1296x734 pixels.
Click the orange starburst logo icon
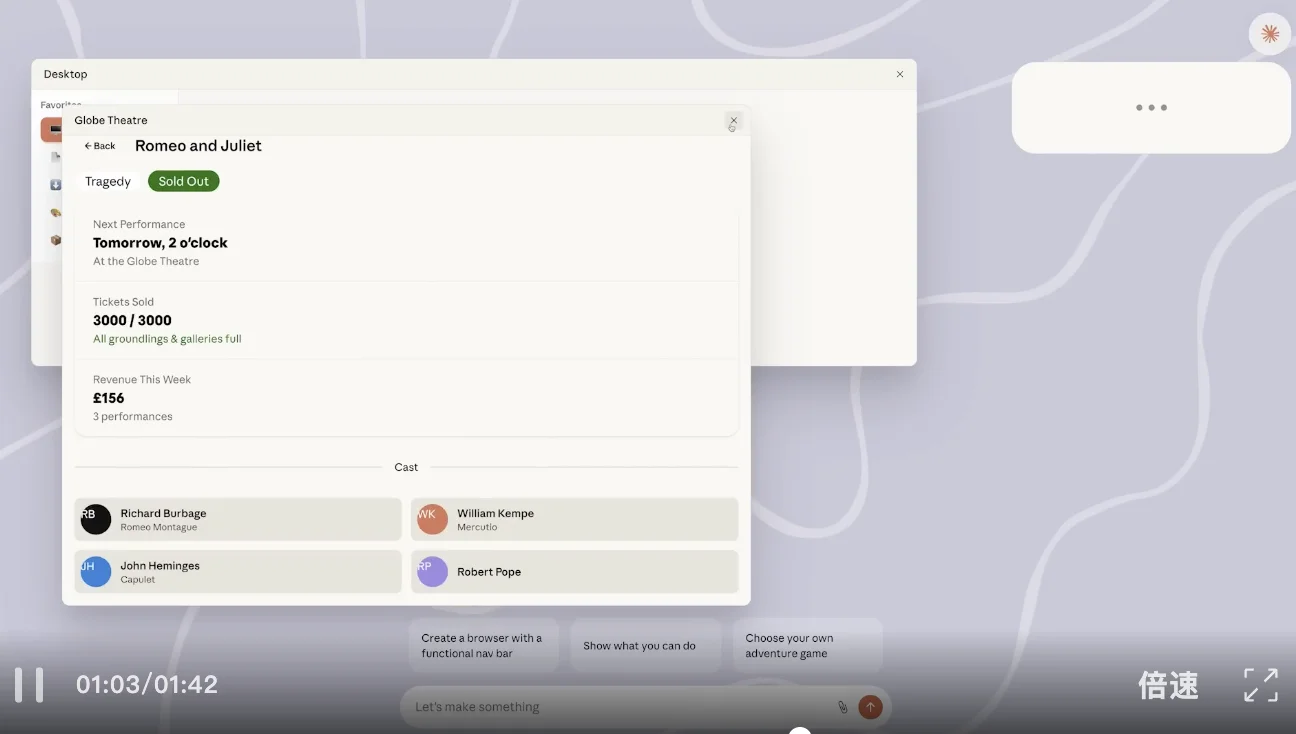point(1269,34)
